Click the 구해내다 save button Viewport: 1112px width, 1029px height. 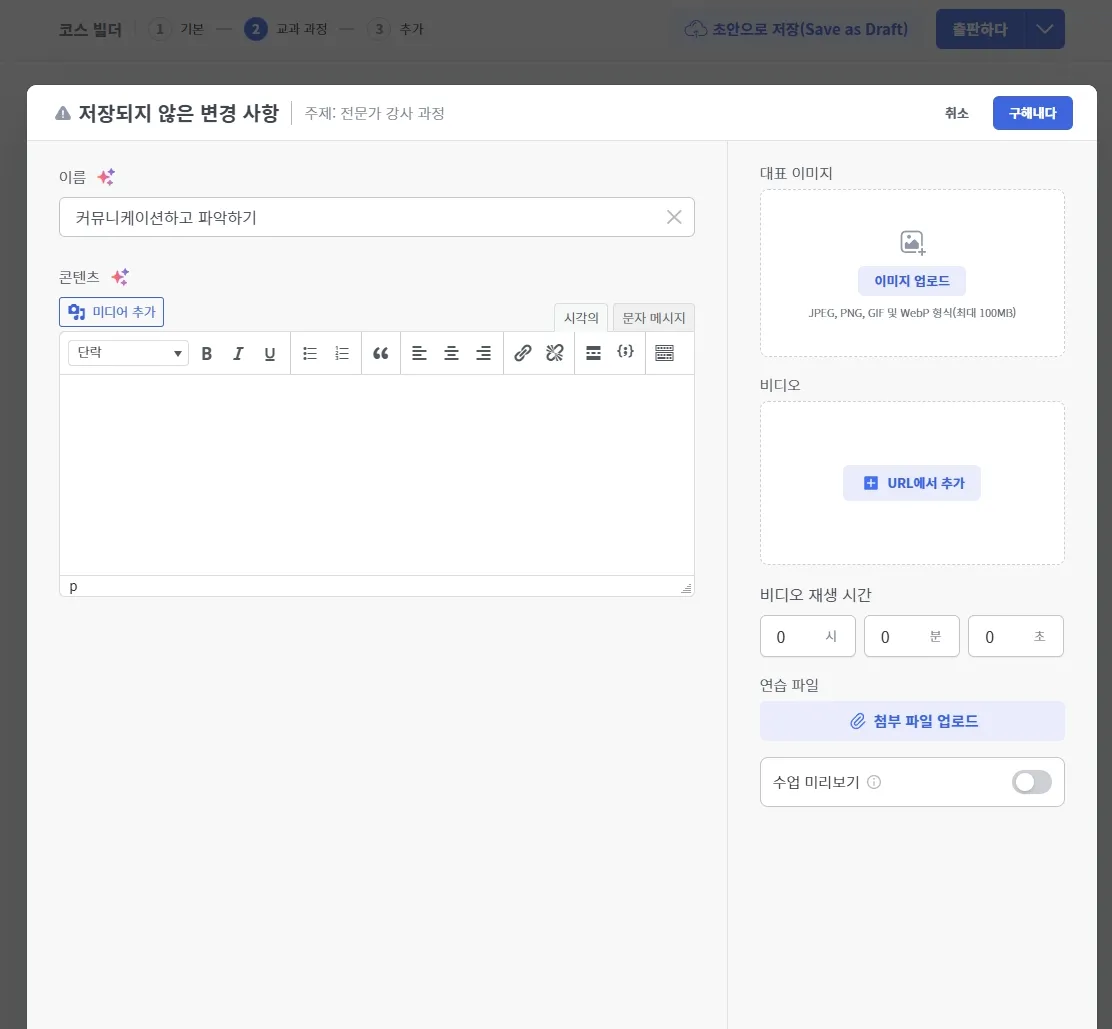pyautogui.click(x=1032, y=113)
